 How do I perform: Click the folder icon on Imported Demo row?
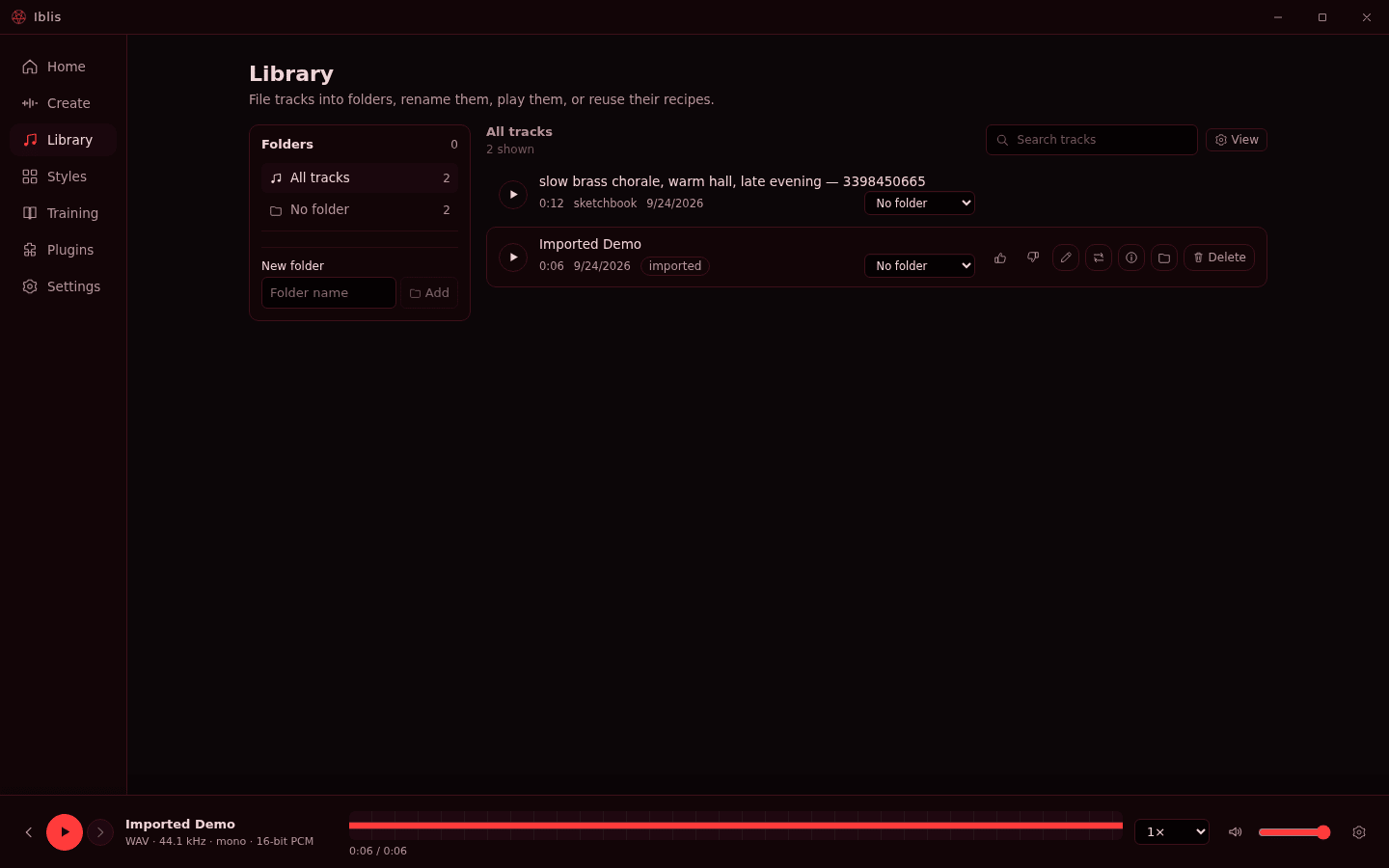(1164, 258)
